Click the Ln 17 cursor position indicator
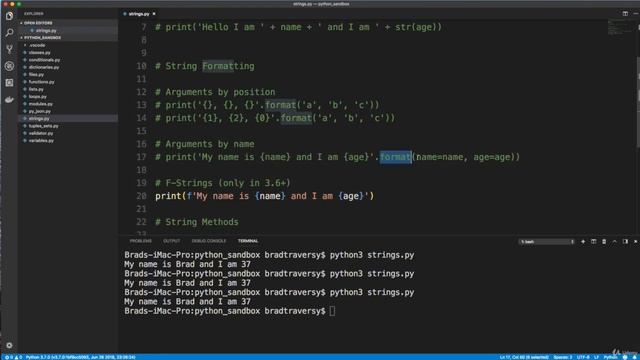This screenshot has height=360, width=640. 524,357
